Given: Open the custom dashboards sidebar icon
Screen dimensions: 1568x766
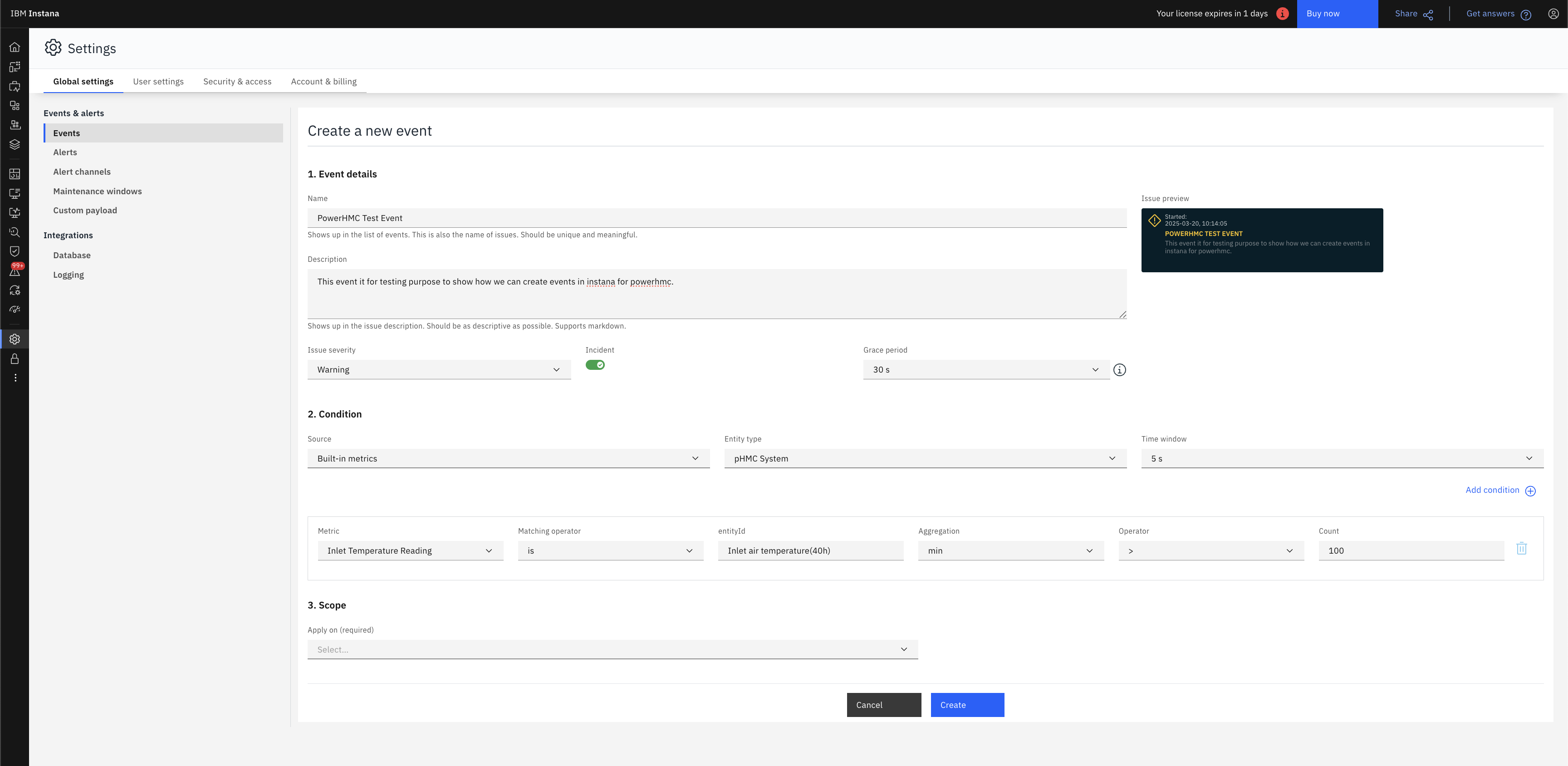Looking at the screenshot, I should pos(15,174).
